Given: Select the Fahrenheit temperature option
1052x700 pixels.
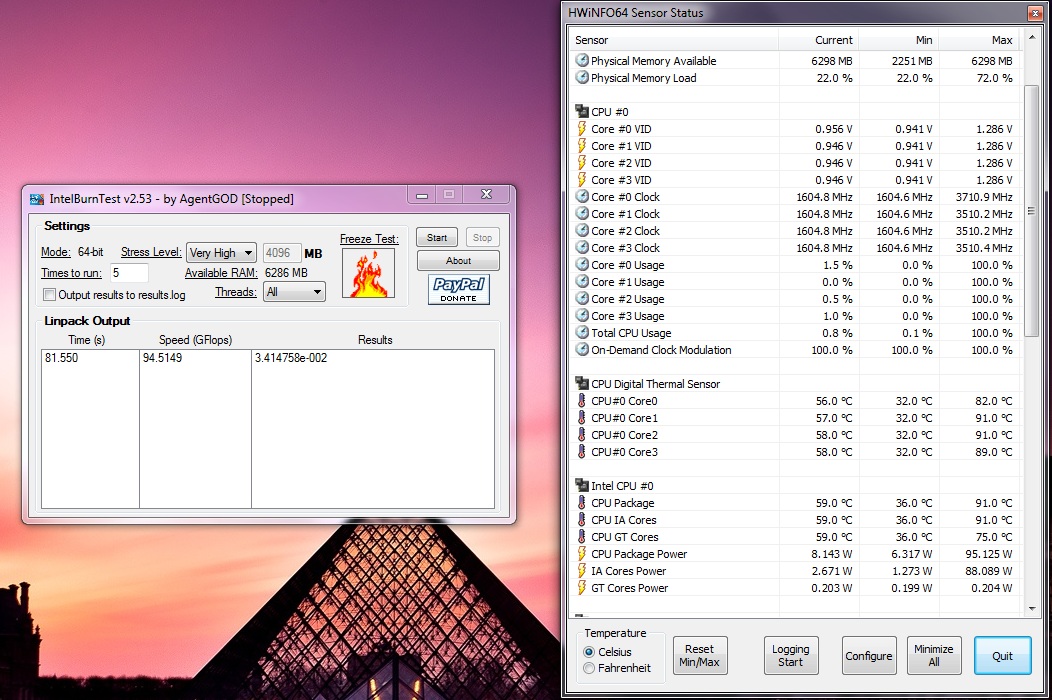Looking at the screenshot, I should click(589, 668).
